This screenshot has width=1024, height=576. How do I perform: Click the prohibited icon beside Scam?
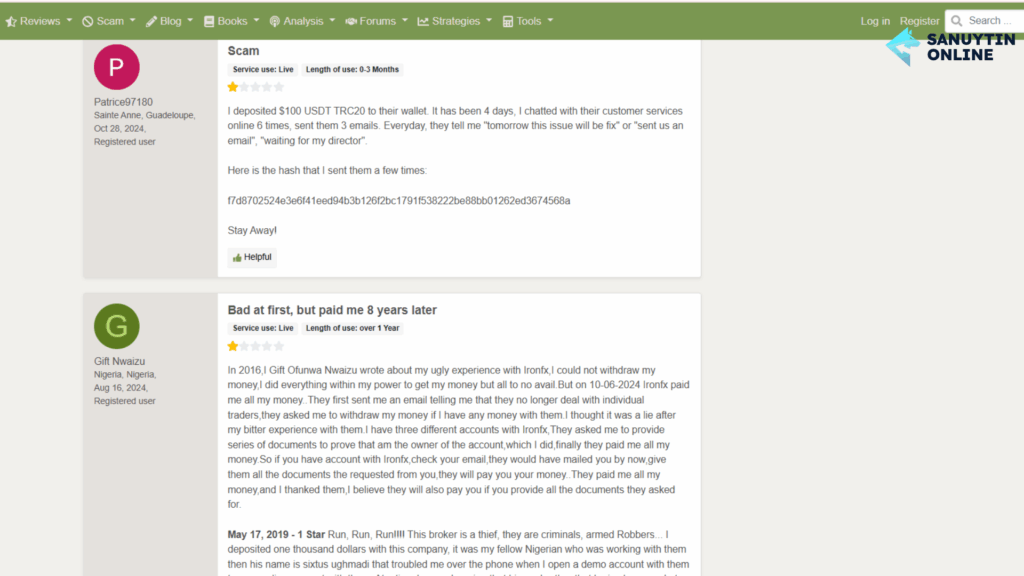coord(88,22)
